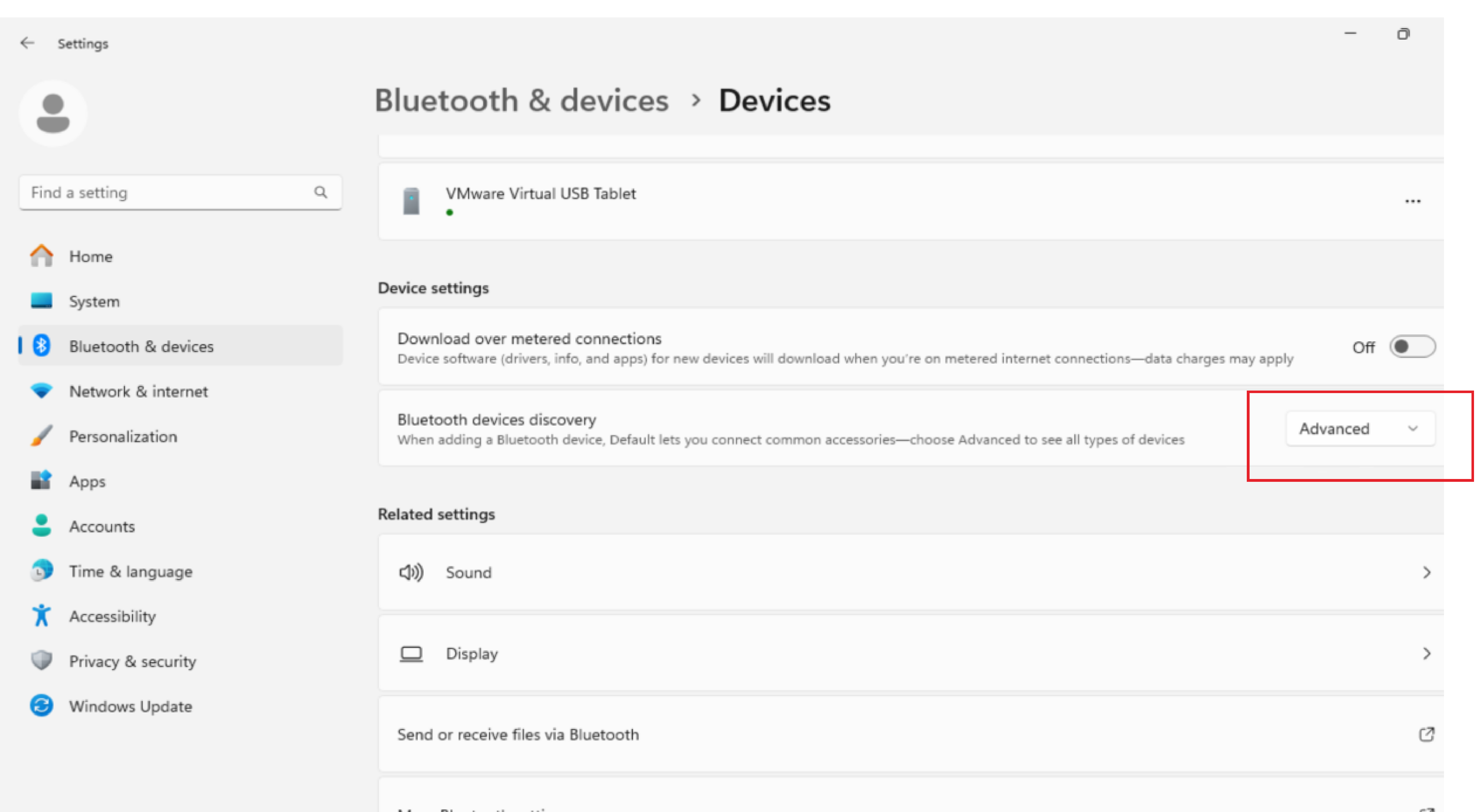This screenshot has width=1483, height=812.
Task: Click the search magnifier icon
Action: click(x=321, y=192)
